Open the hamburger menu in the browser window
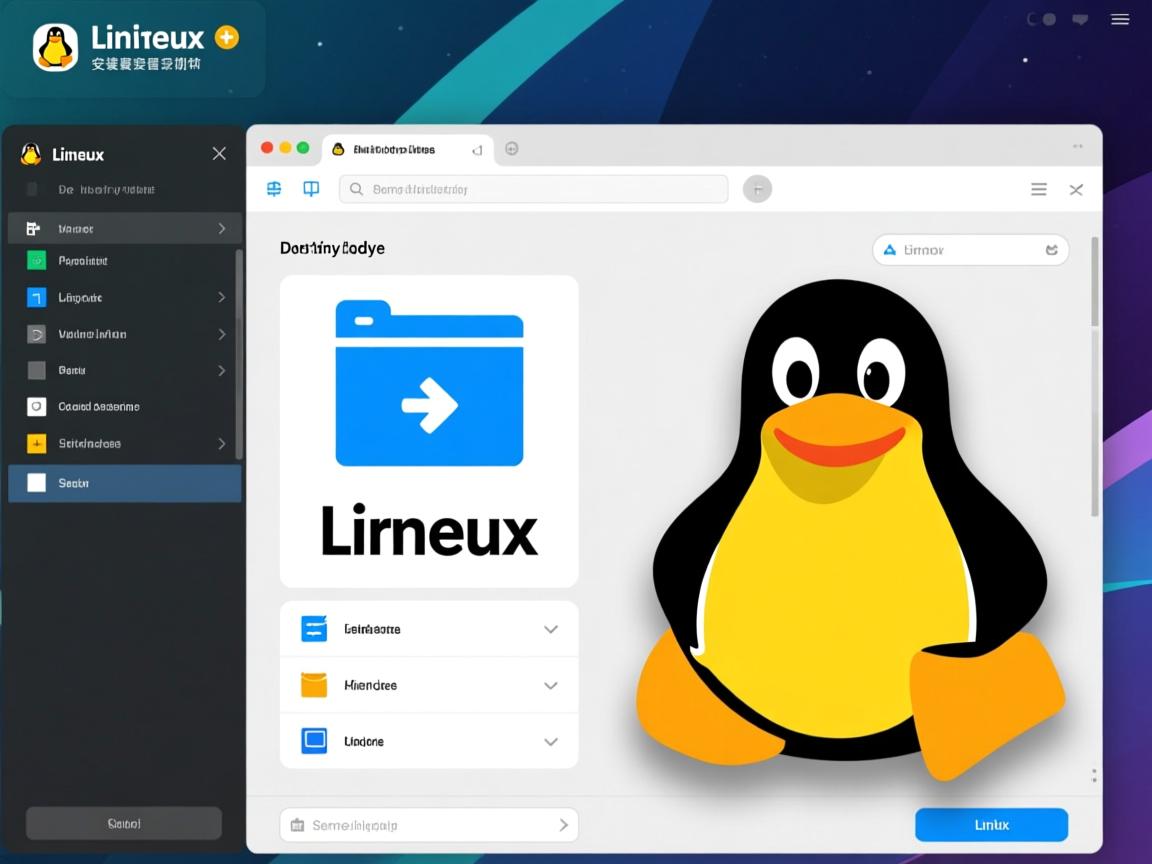Screen dimensions: 1152x864 (1038, 188)
